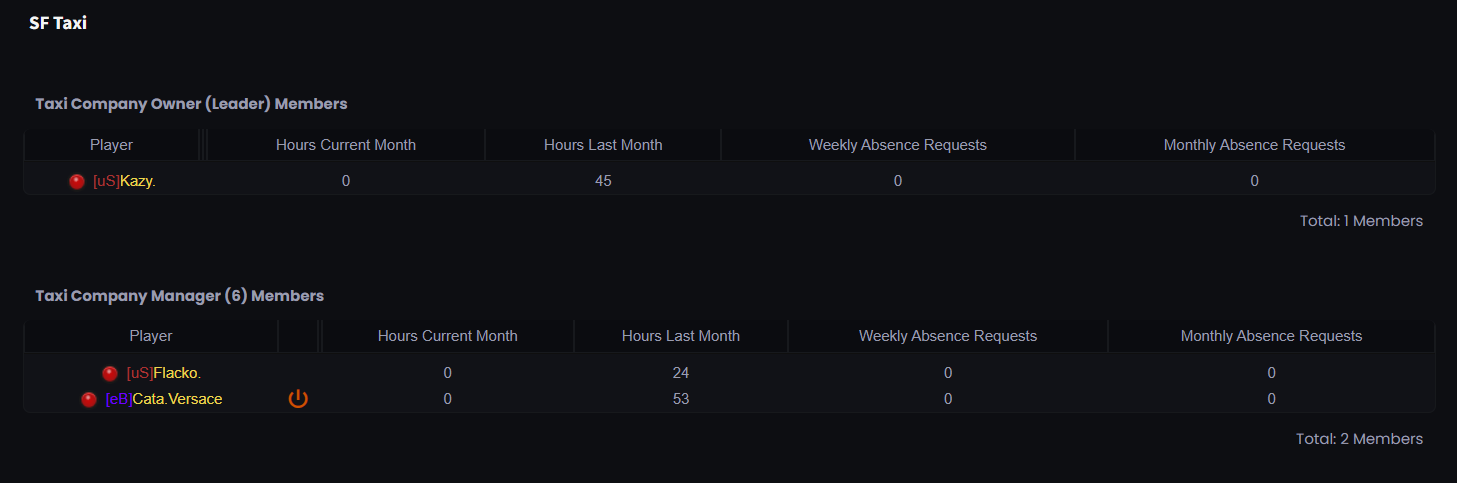This screenshot has width=1457, height=483.
Task: Open the Cata.Versace player profile
Action: click(164, 399)
